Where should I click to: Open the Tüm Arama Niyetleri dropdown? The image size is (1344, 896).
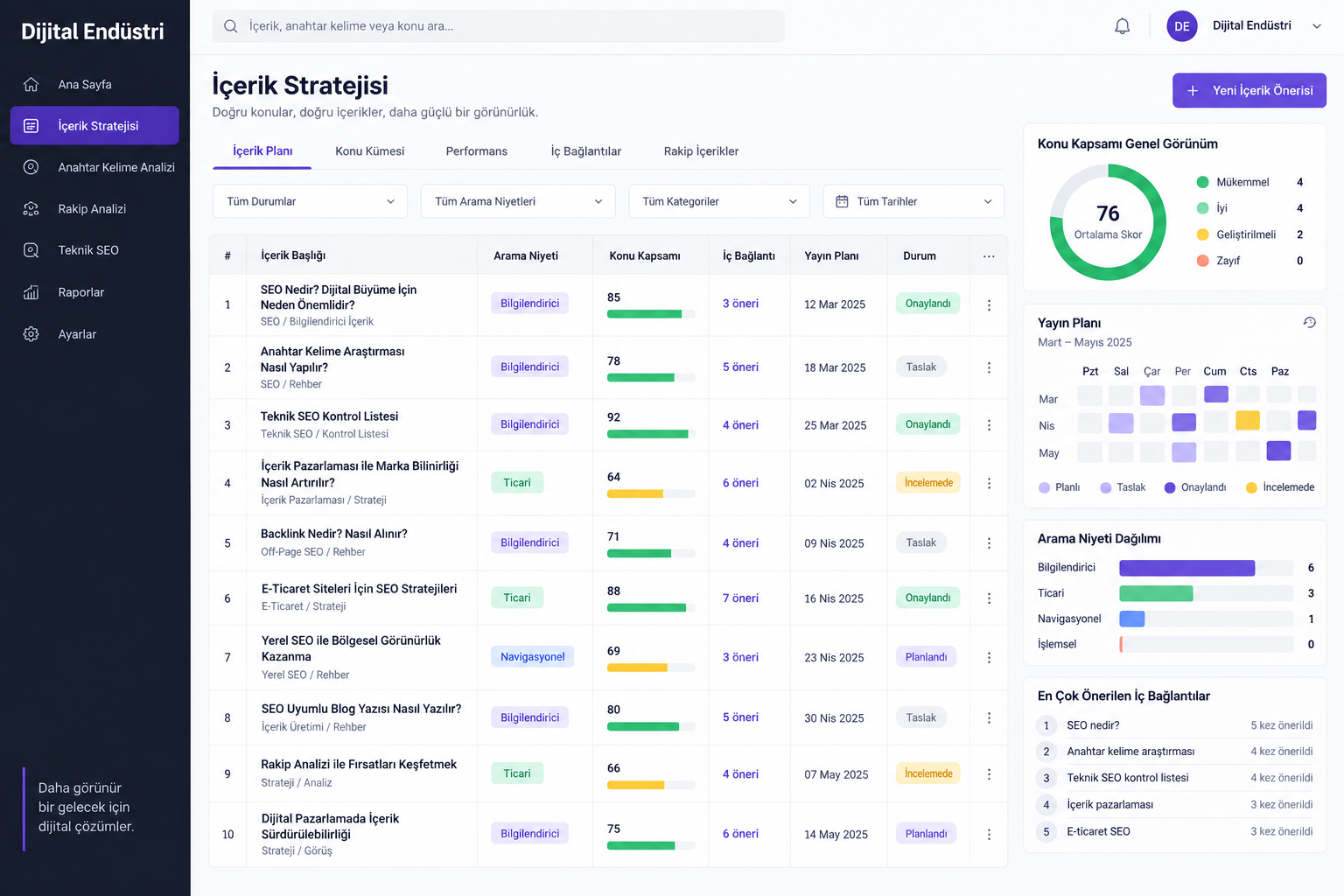pyautogui.click(x=518, y=201)
